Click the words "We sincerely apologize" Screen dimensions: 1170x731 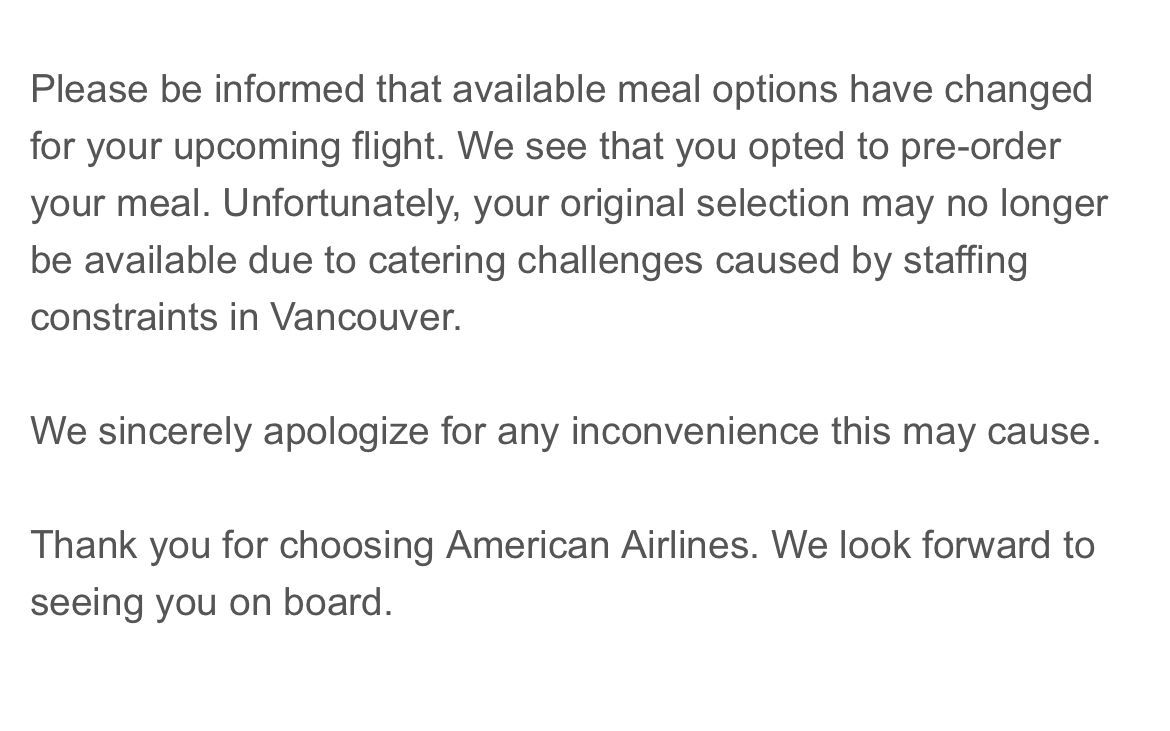pos(229,432)
